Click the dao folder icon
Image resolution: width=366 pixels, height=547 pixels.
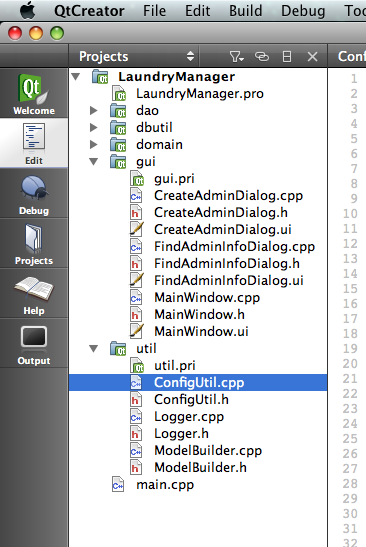118,111
